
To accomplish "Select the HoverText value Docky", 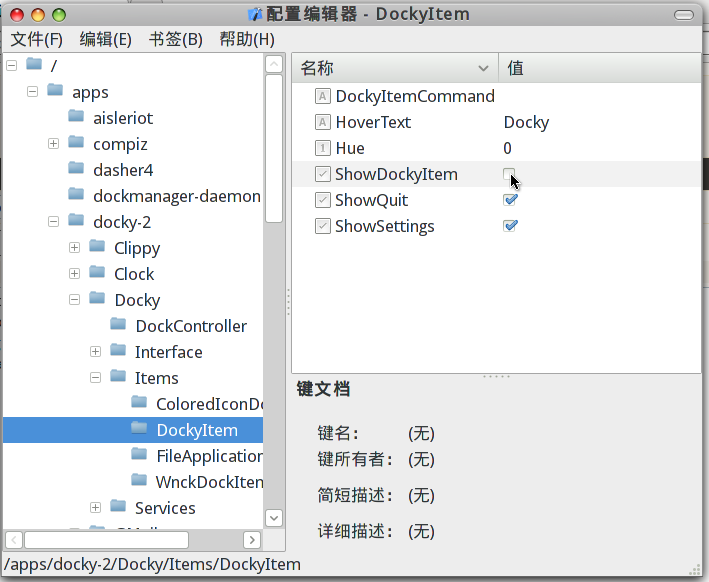I will point(526,123).
